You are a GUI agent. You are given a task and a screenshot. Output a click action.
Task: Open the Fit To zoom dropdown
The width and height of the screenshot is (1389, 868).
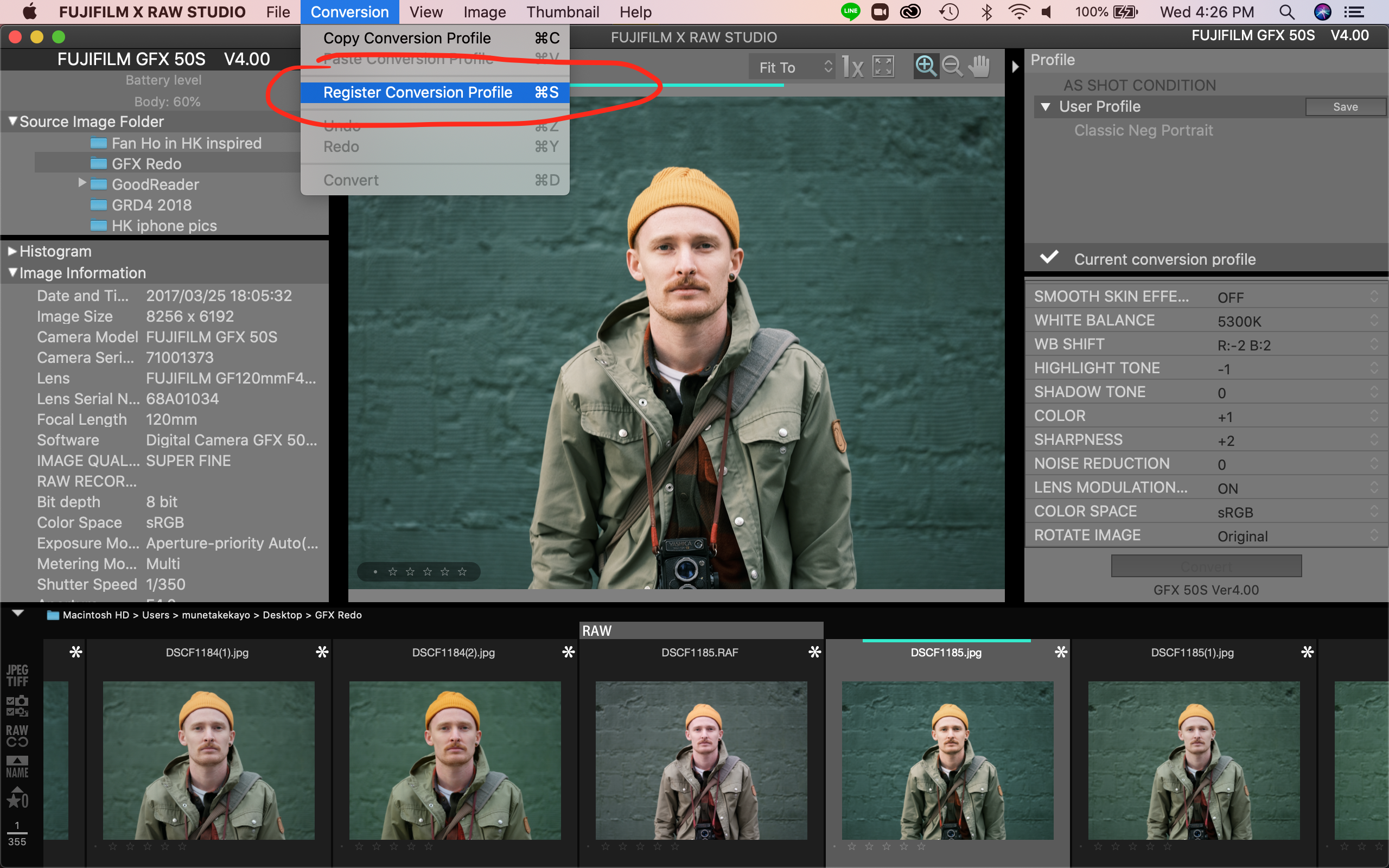tap(792, 67)
